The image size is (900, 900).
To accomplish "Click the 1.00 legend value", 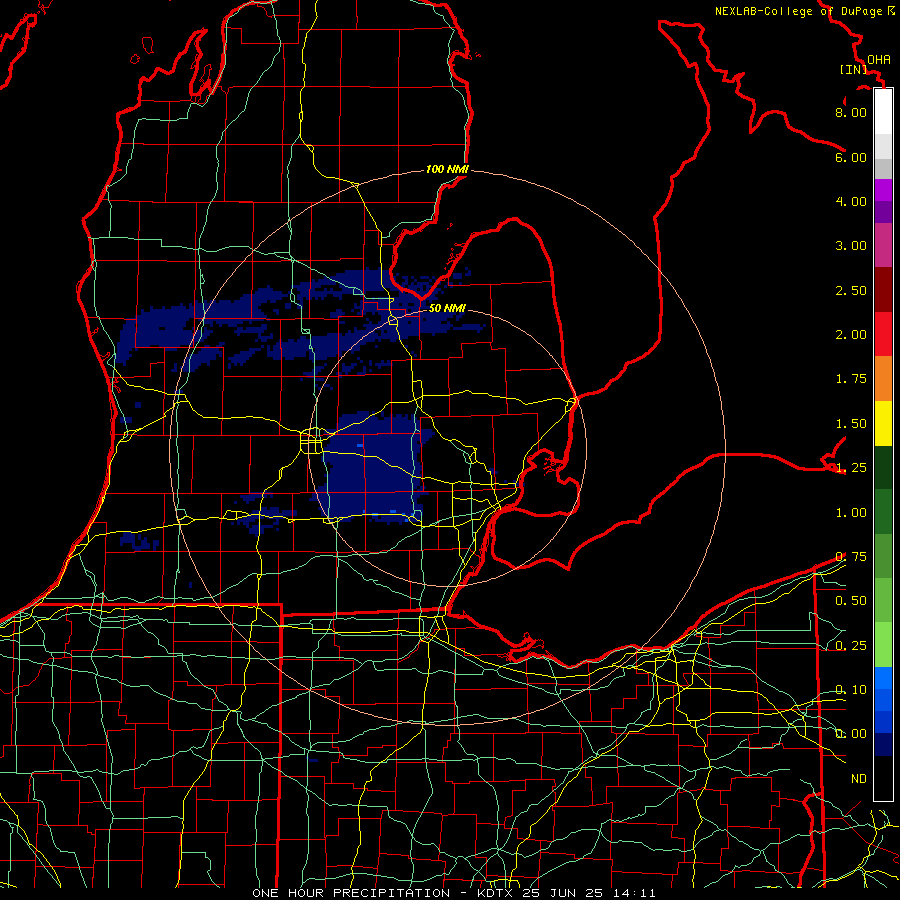I will pos(851,513).
